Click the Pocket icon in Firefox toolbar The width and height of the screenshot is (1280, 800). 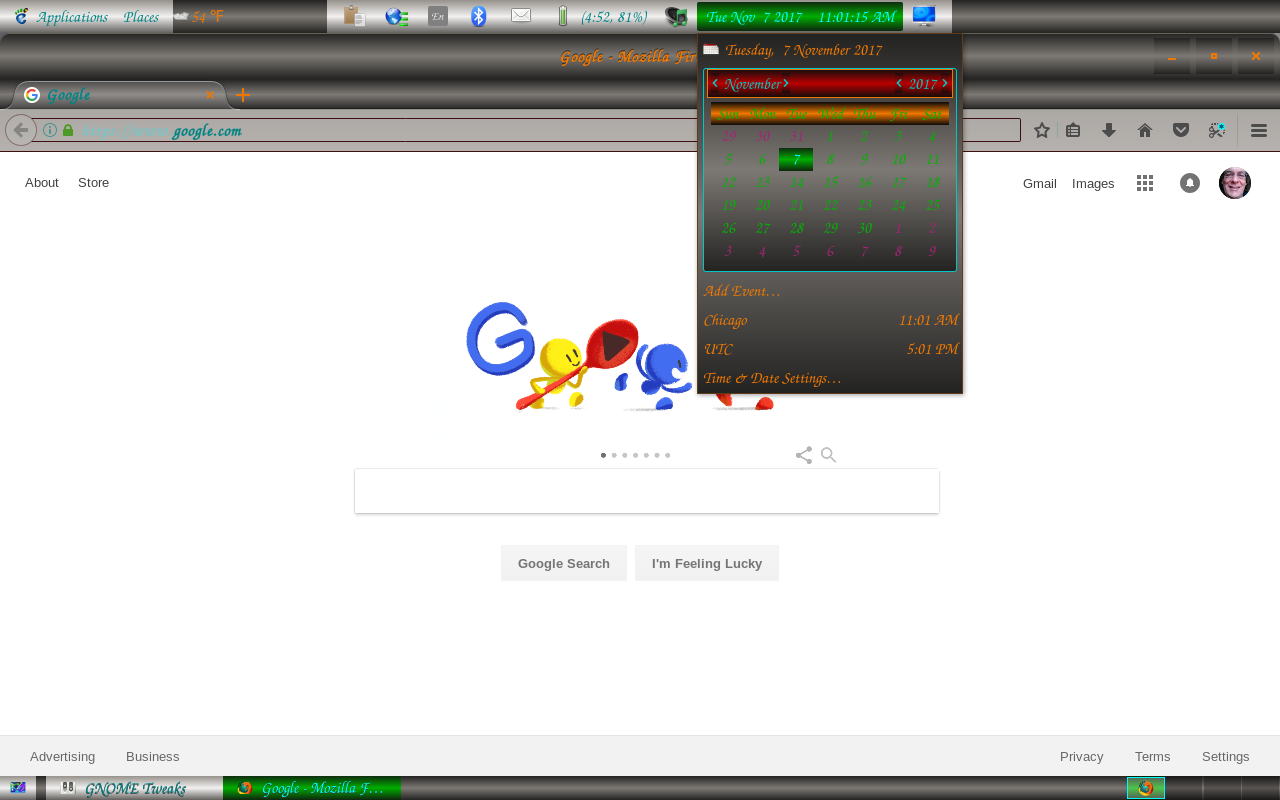[x=1181, y=130]
